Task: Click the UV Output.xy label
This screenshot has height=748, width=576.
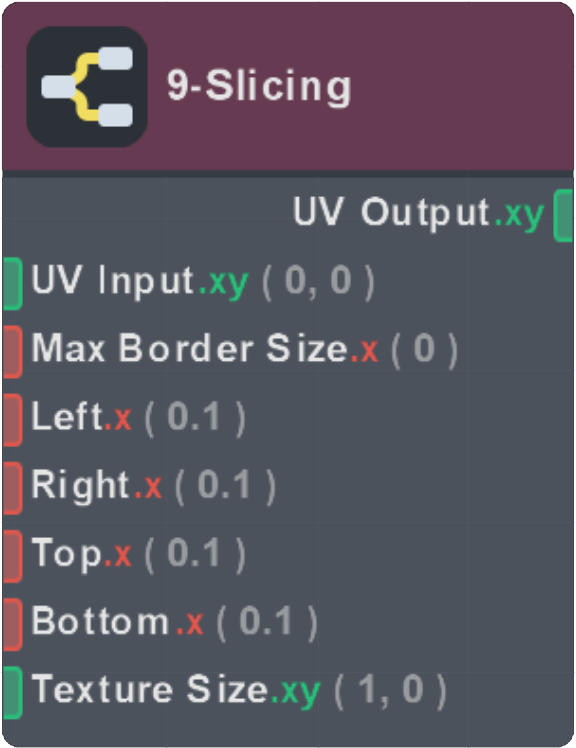Action: pos(419,213)
